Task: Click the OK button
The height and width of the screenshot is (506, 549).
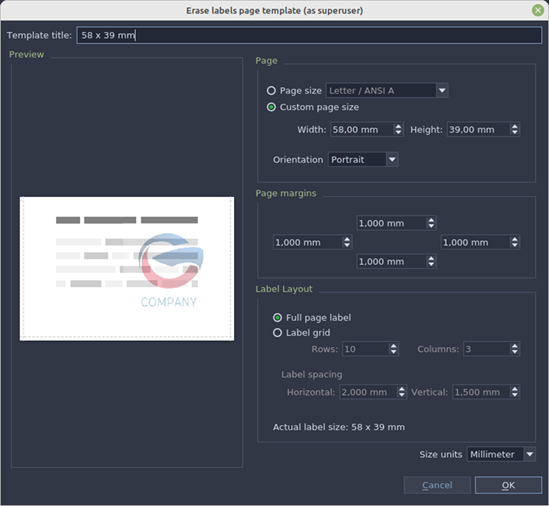Action: pos(508,485)
